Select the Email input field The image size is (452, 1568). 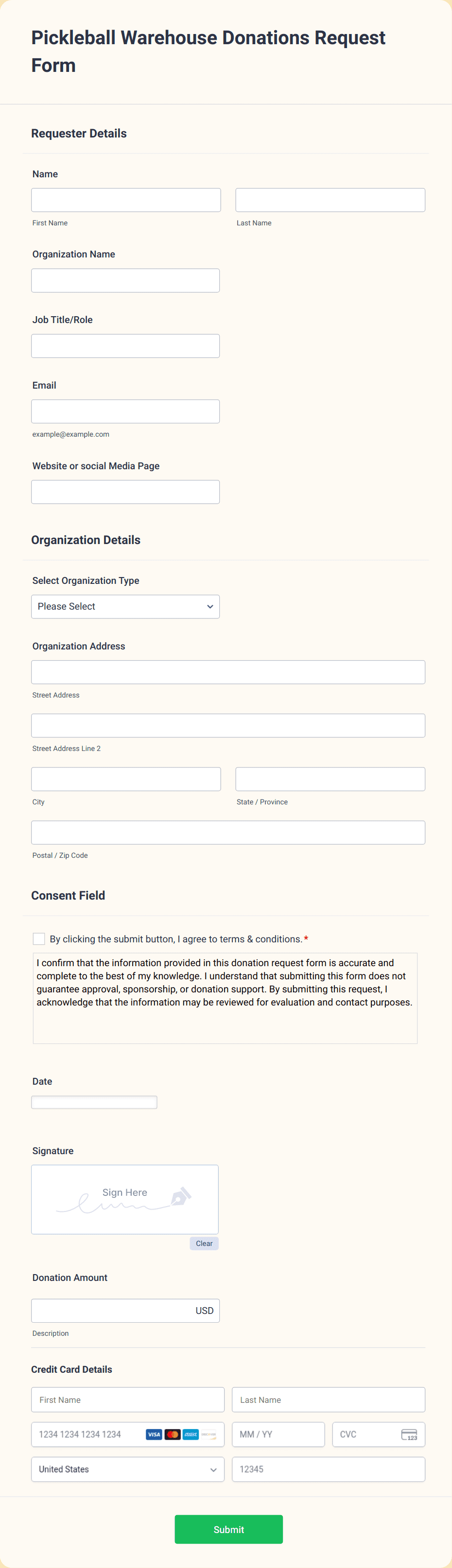pos(125,411)
